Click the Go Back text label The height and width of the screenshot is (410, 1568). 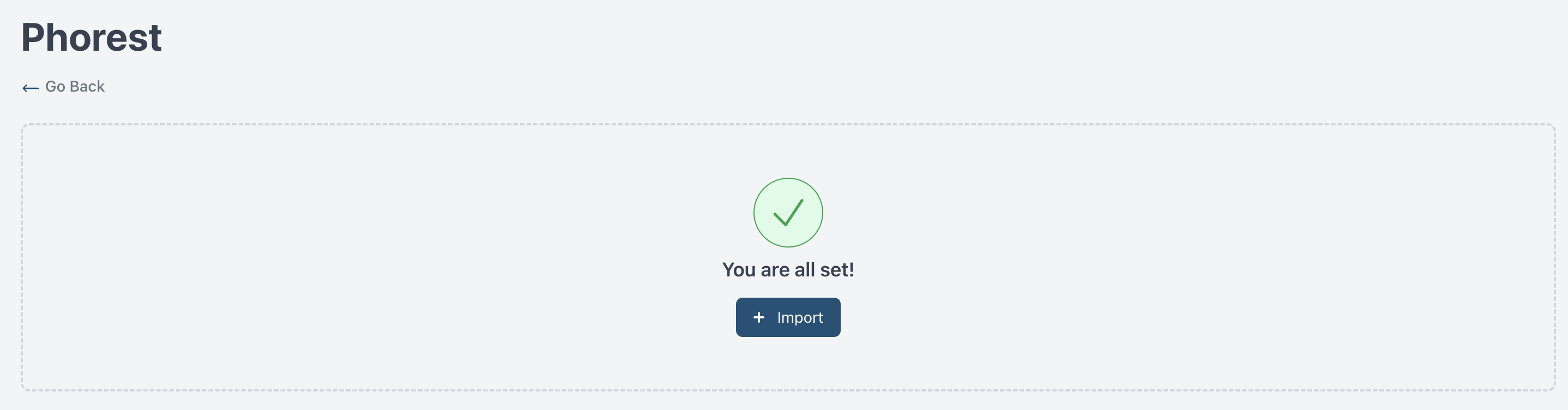[75, 87]
